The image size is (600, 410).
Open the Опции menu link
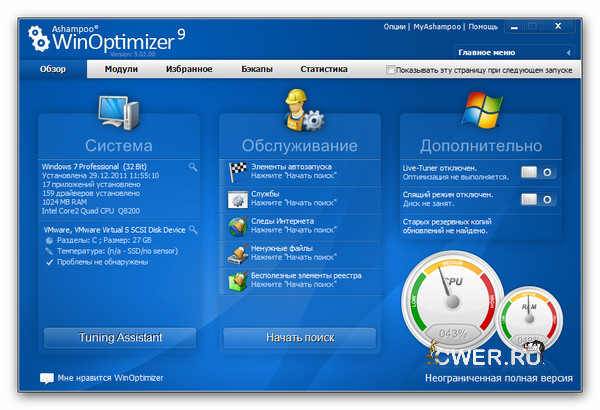396,26
